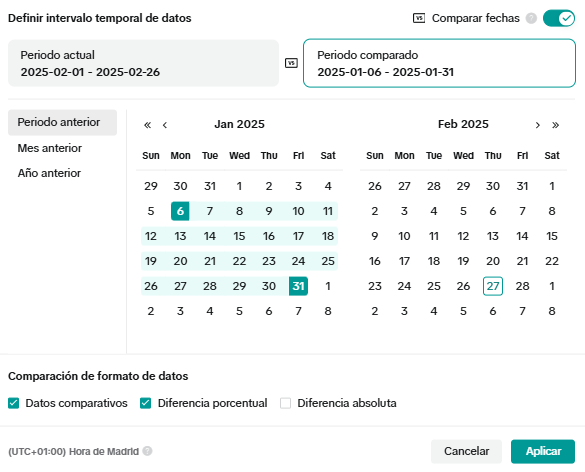Uncheck the Diferencia porcentual checkbox

[146, 403]
